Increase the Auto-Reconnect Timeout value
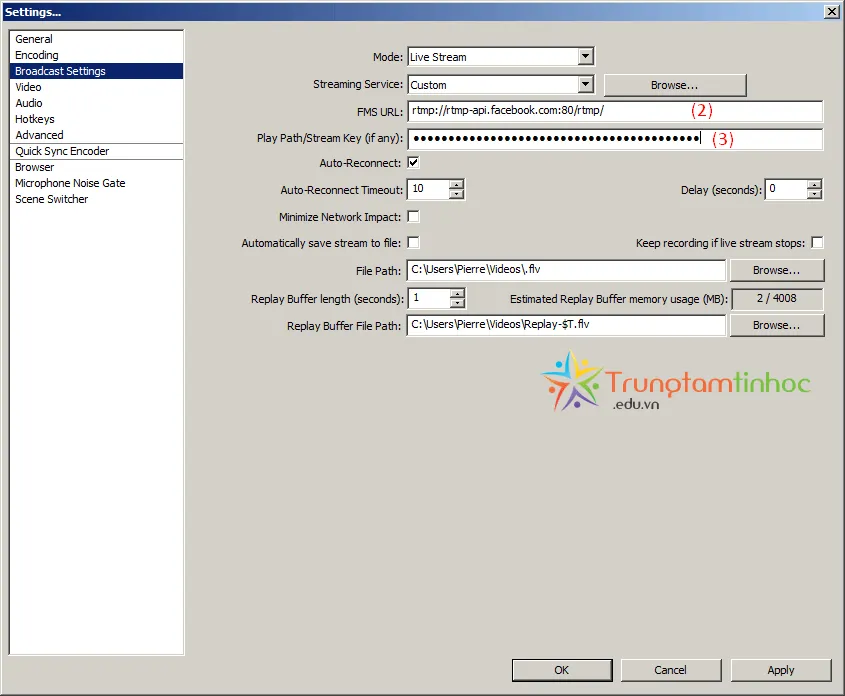The height and width of the screenshot is (696, 845). click(x=457, y=184)
